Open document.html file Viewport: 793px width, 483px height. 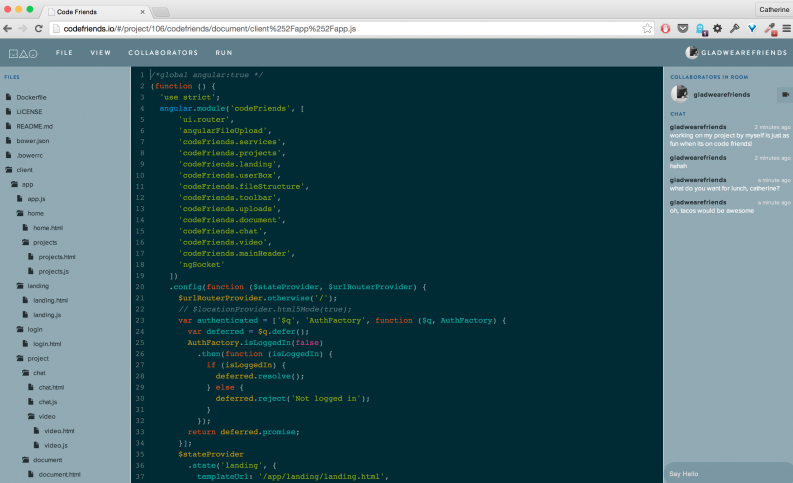click(x=59, y=474)
